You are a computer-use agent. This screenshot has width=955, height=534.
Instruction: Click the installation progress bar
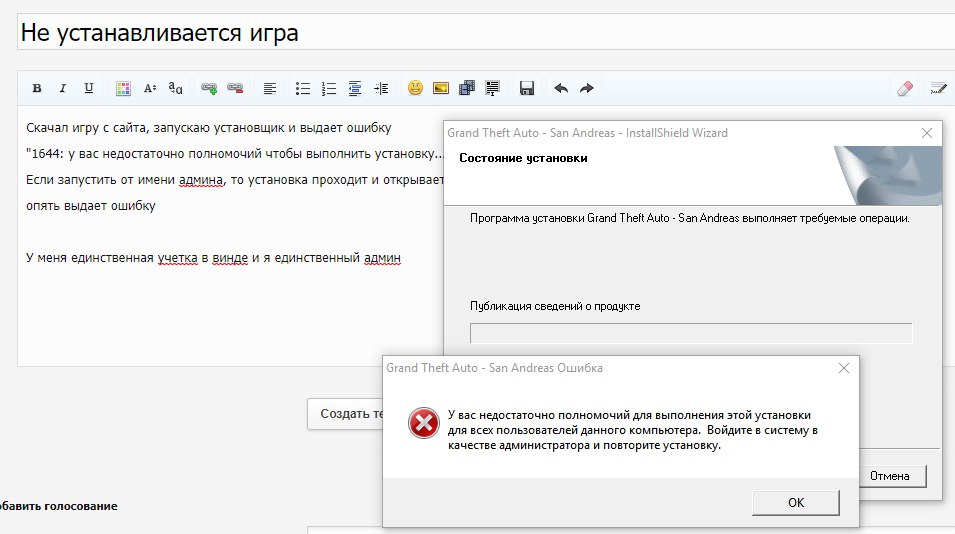click(x=691, y=333)
